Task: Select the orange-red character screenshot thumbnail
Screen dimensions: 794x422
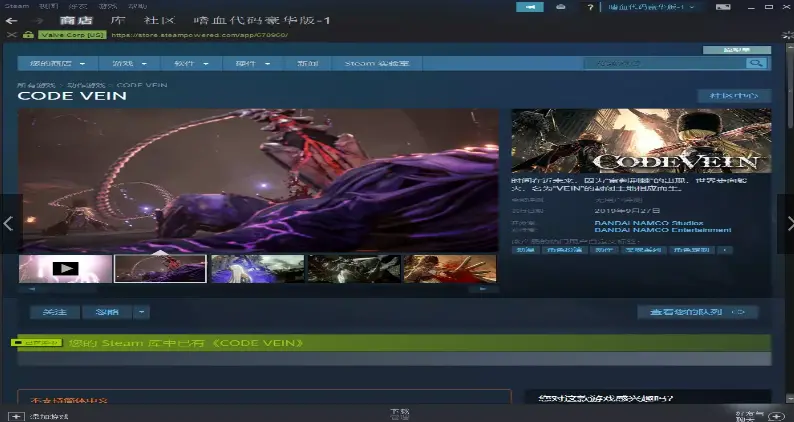Action: (450, 268)
